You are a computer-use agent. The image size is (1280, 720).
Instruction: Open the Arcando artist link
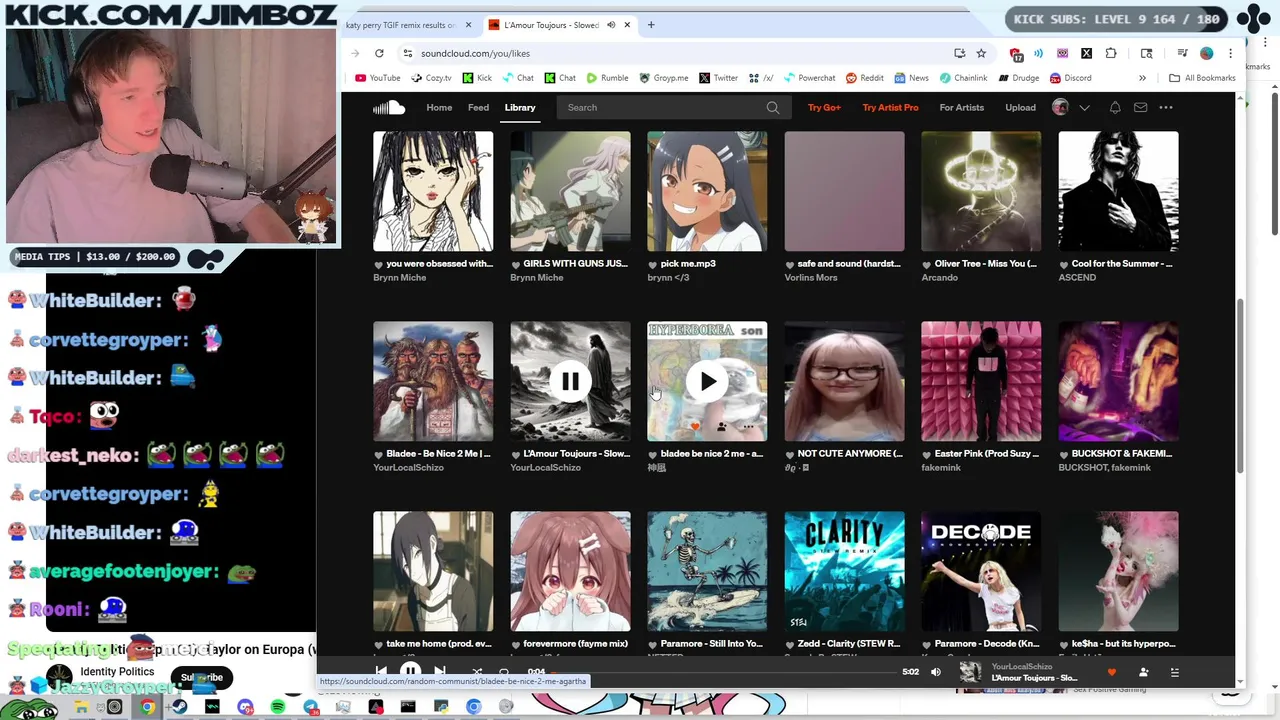(x=940, y=278)
